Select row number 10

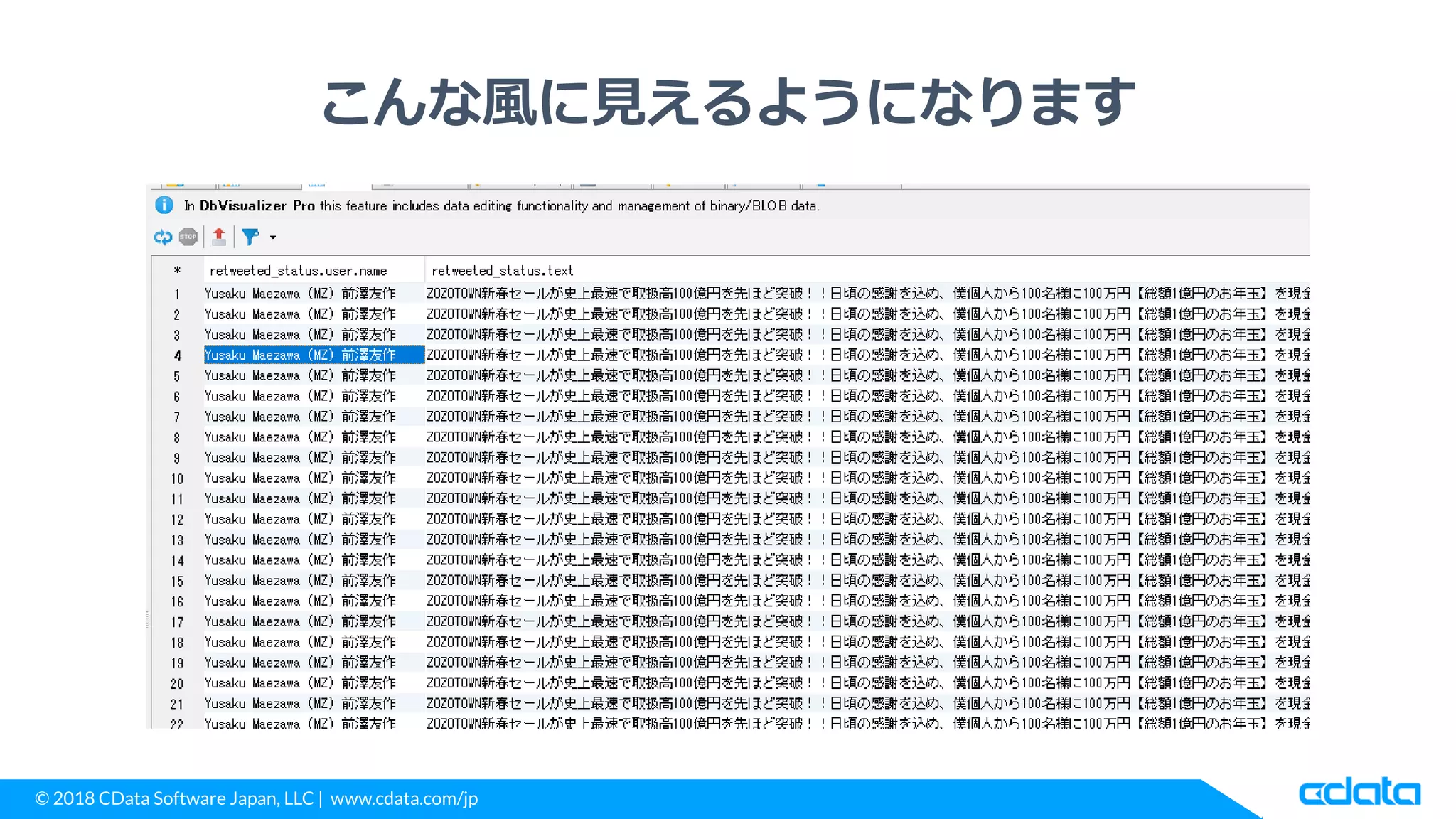click(x=177, y=478)
